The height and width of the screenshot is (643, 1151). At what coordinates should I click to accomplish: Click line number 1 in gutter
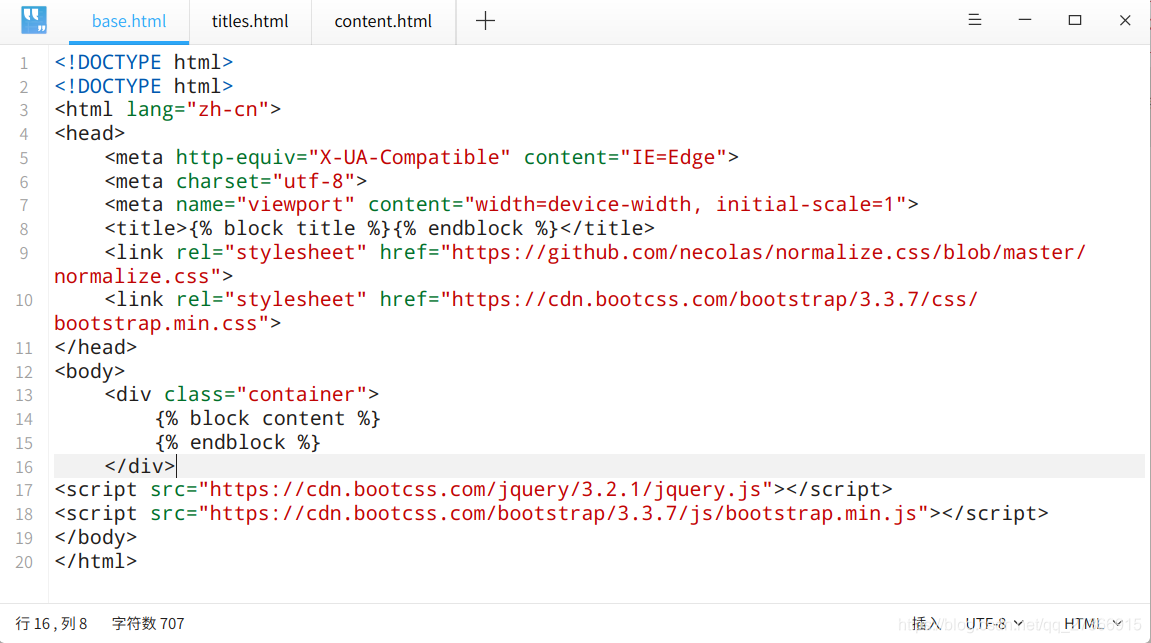(24, 63)
